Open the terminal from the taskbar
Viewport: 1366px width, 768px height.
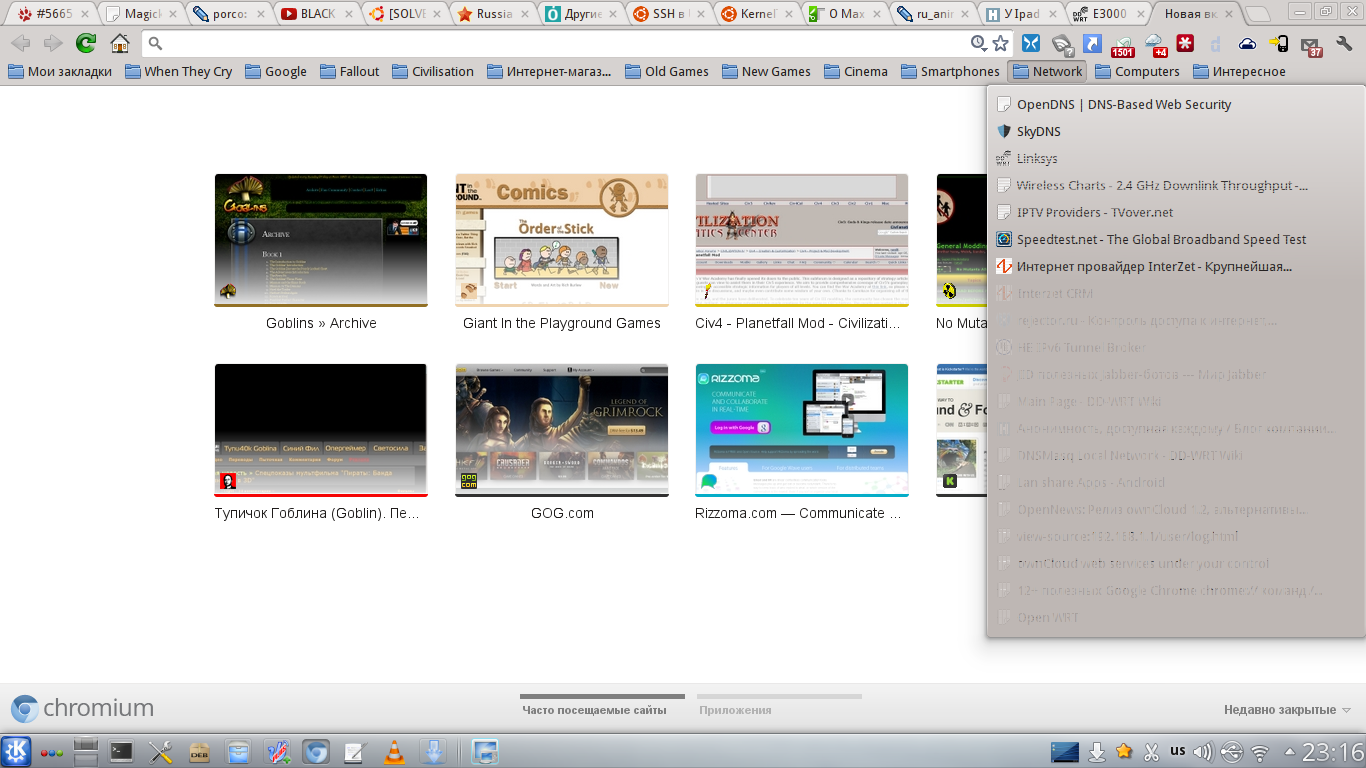coord(121,752)
